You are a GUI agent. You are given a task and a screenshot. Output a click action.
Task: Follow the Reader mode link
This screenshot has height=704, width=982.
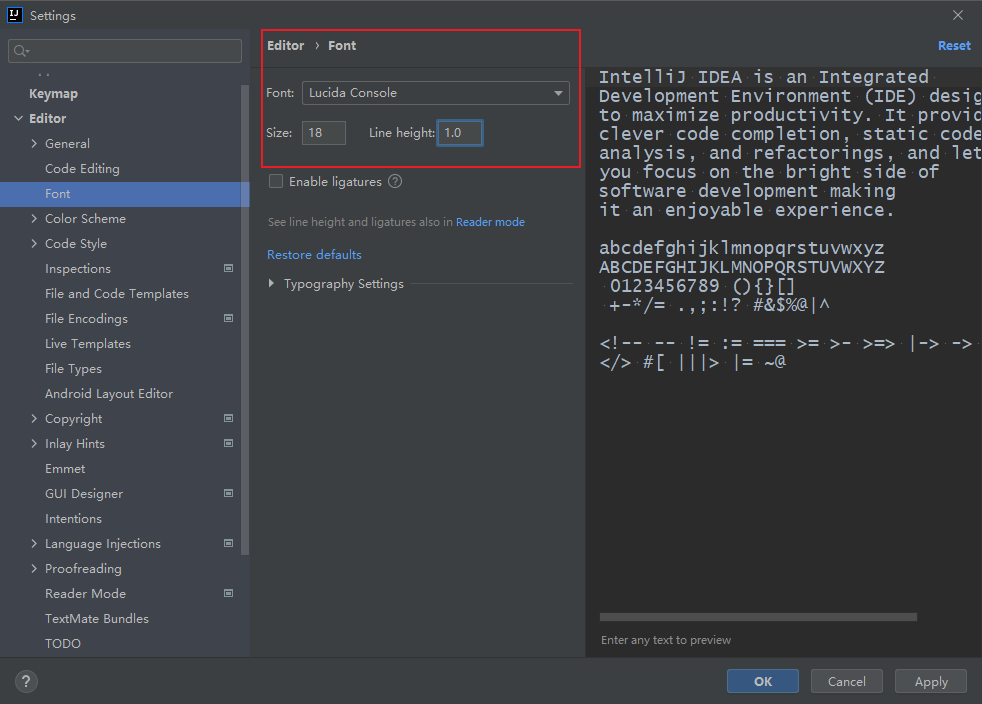pyautogui.click(x=490, y=222)
